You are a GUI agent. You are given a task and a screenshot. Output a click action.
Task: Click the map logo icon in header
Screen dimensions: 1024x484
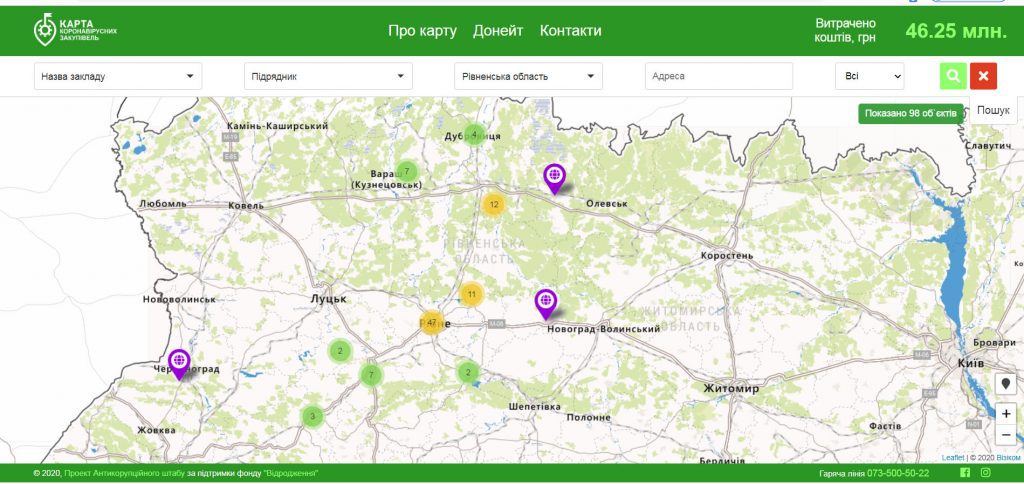45,31
